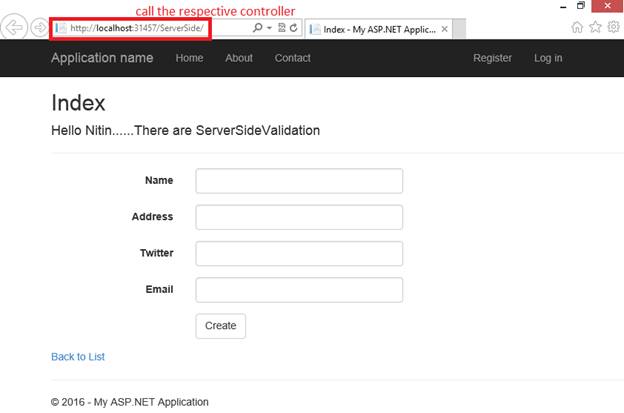Click the Twitter field label
624x413 pixels.
coord(156,253)
